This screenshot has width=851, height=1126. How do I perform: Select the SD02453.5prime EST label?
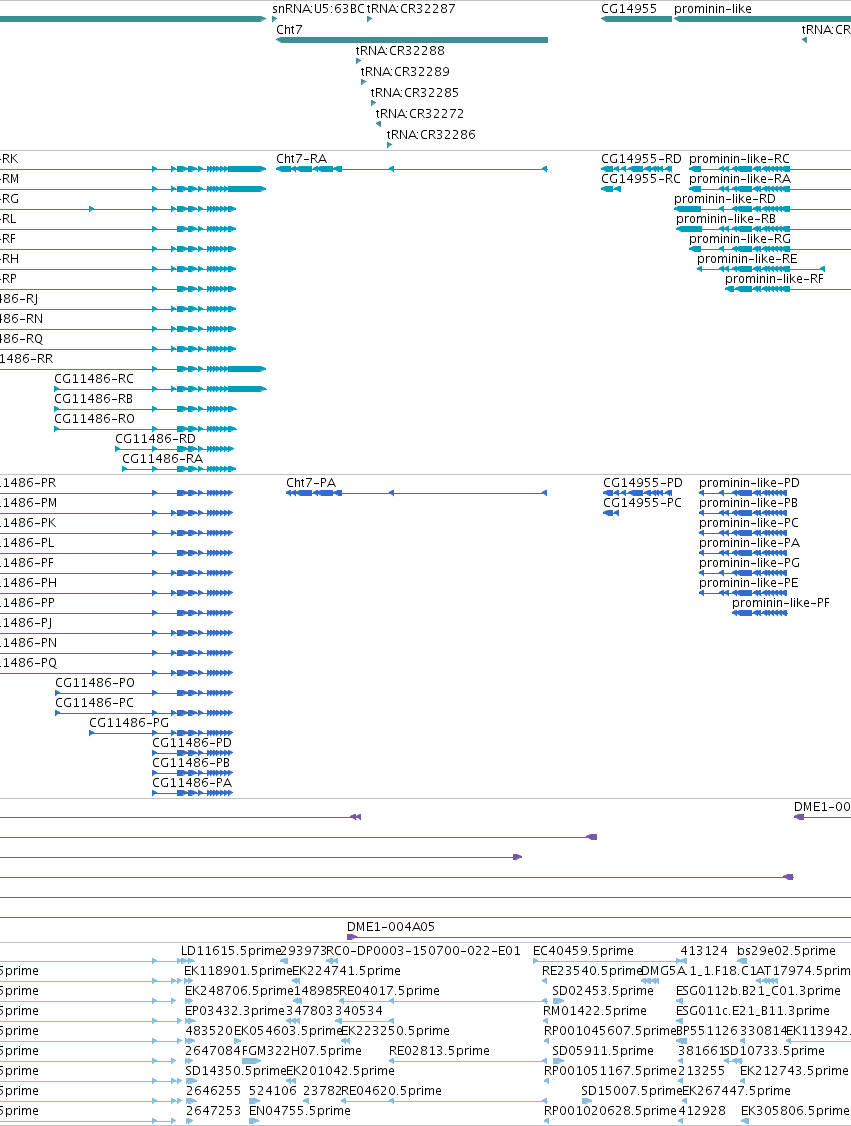(603, 992)
